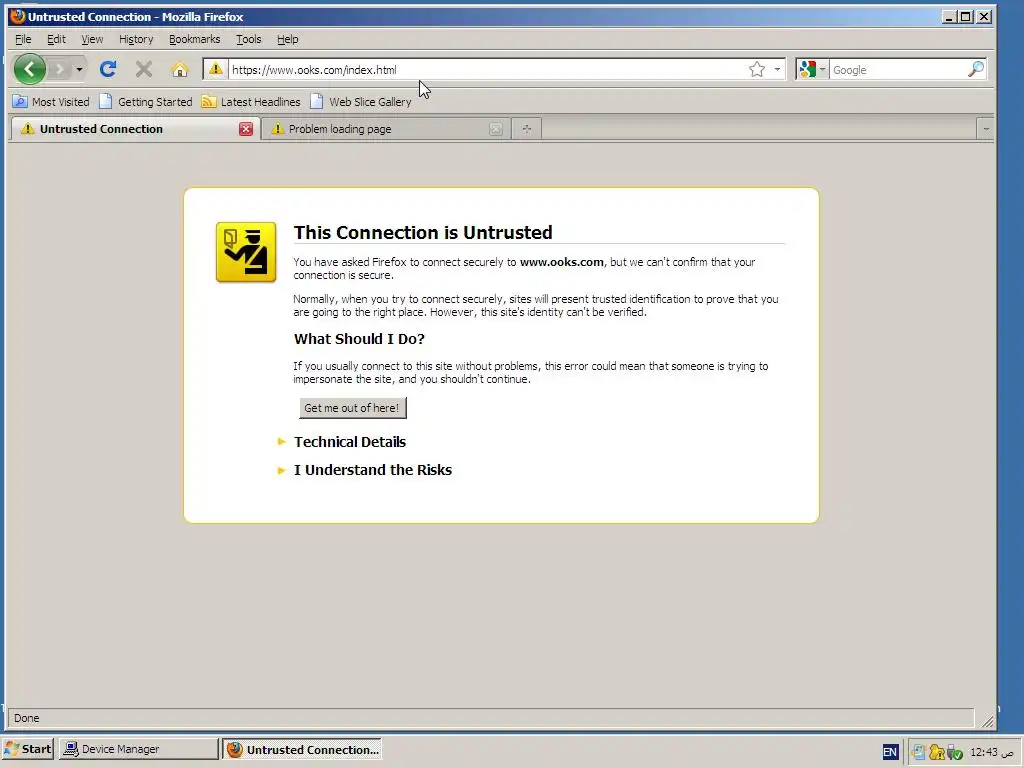Click the green check tray icon

(955, 752)
